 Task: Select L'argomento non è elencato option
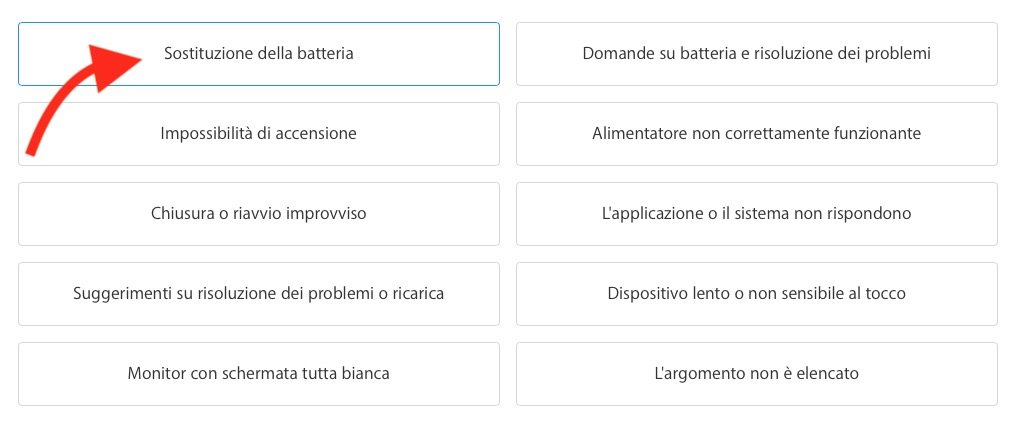[756, 374]
